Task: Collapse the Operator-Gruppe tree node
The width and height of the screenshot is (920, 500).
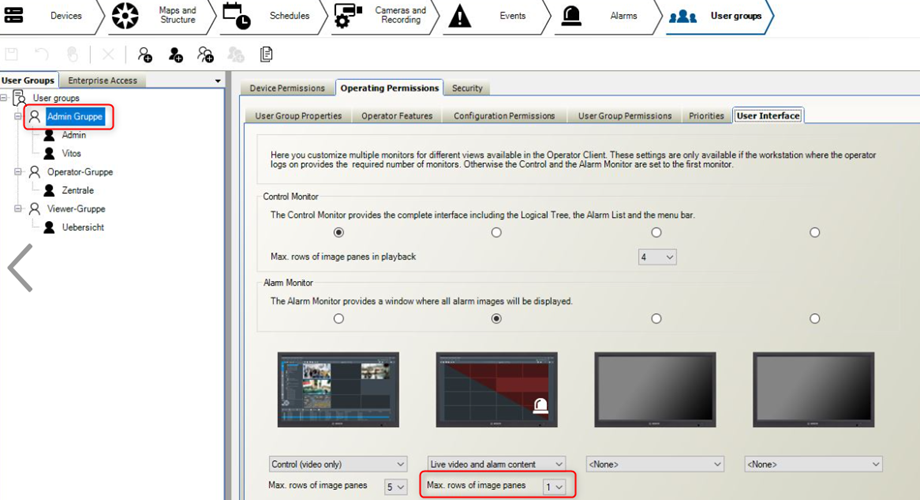Action: (18, 172)
